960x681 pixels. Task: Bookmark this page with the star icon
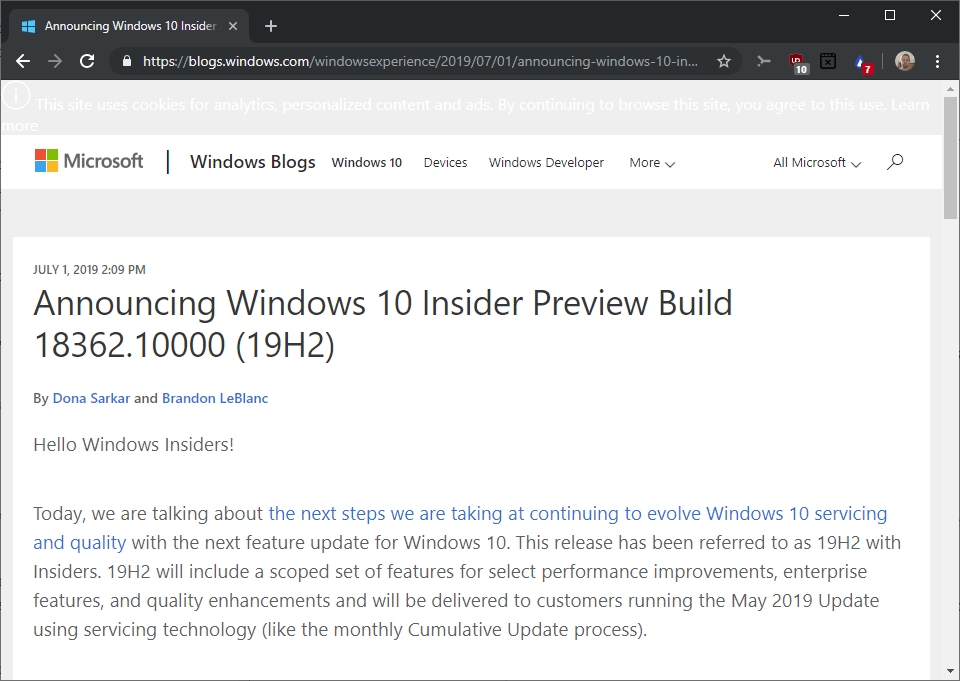724,61
